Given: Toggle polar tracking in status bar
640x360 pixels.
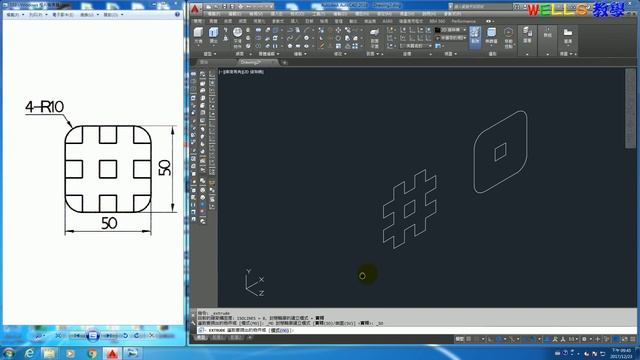Looking at the screenshot, I should (x=498, y=339).
